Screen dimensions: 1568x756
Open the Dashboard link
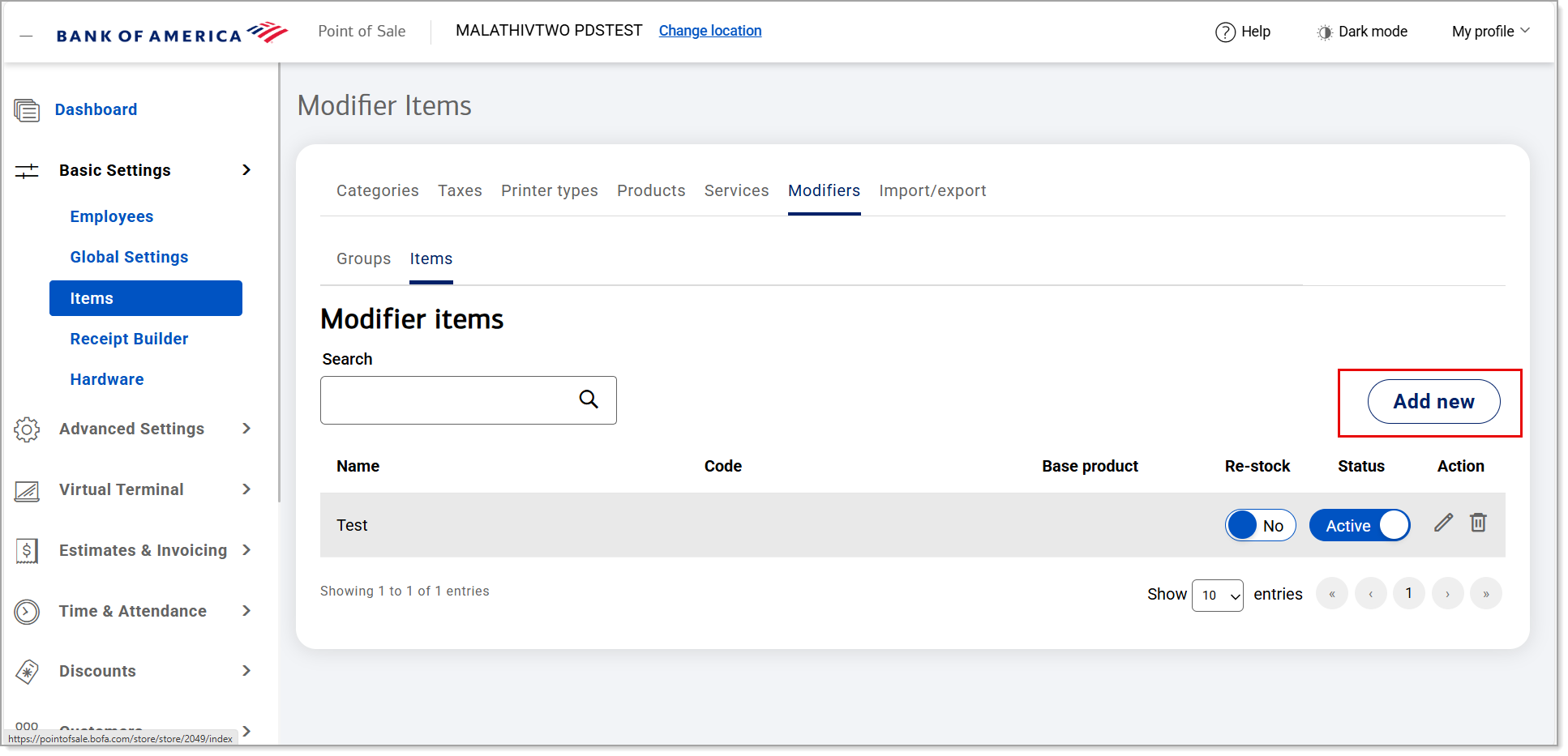pos(96,109)
